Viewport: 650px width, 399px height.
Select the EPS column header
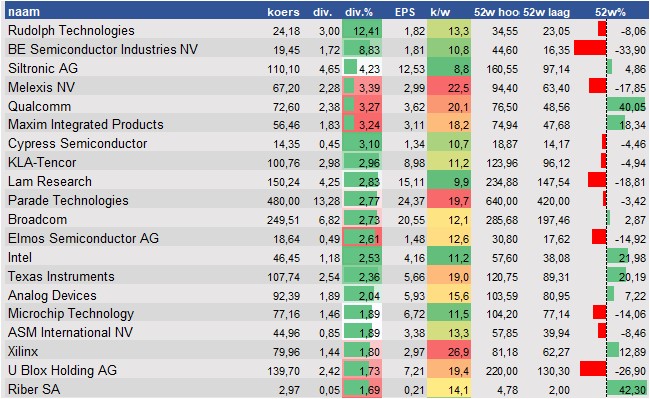[x=405, y=12]
